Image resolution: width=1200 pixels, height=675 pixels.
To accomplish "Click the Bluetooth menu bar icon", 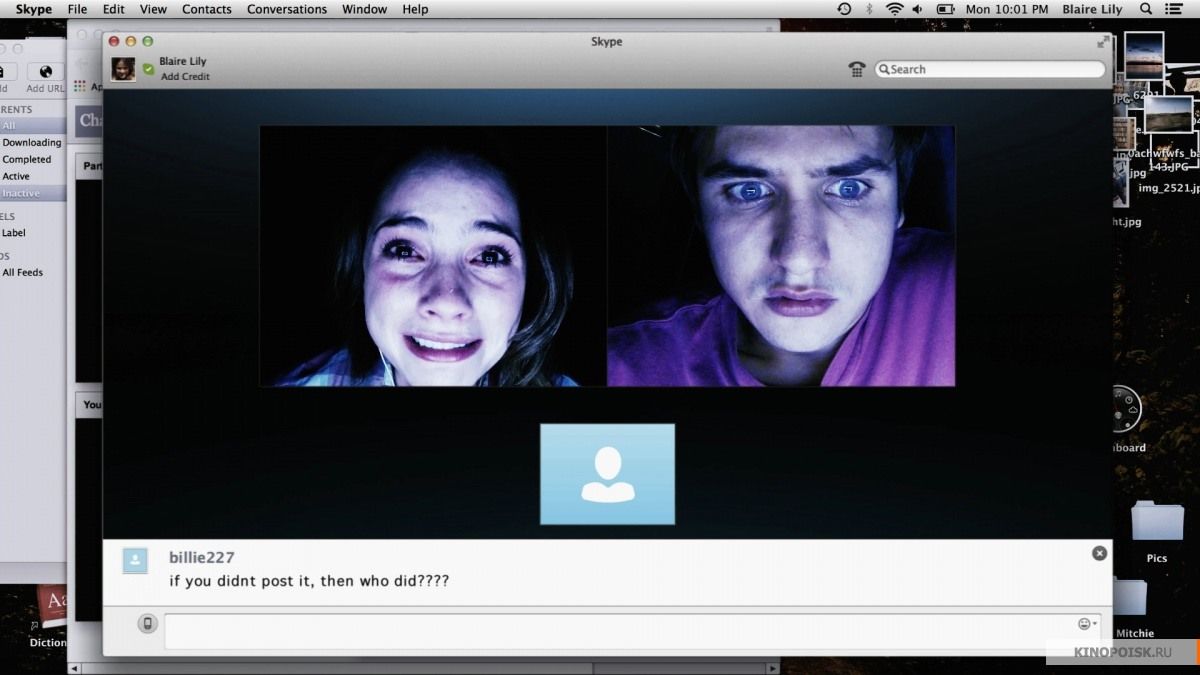I will [x=868, y=9].
